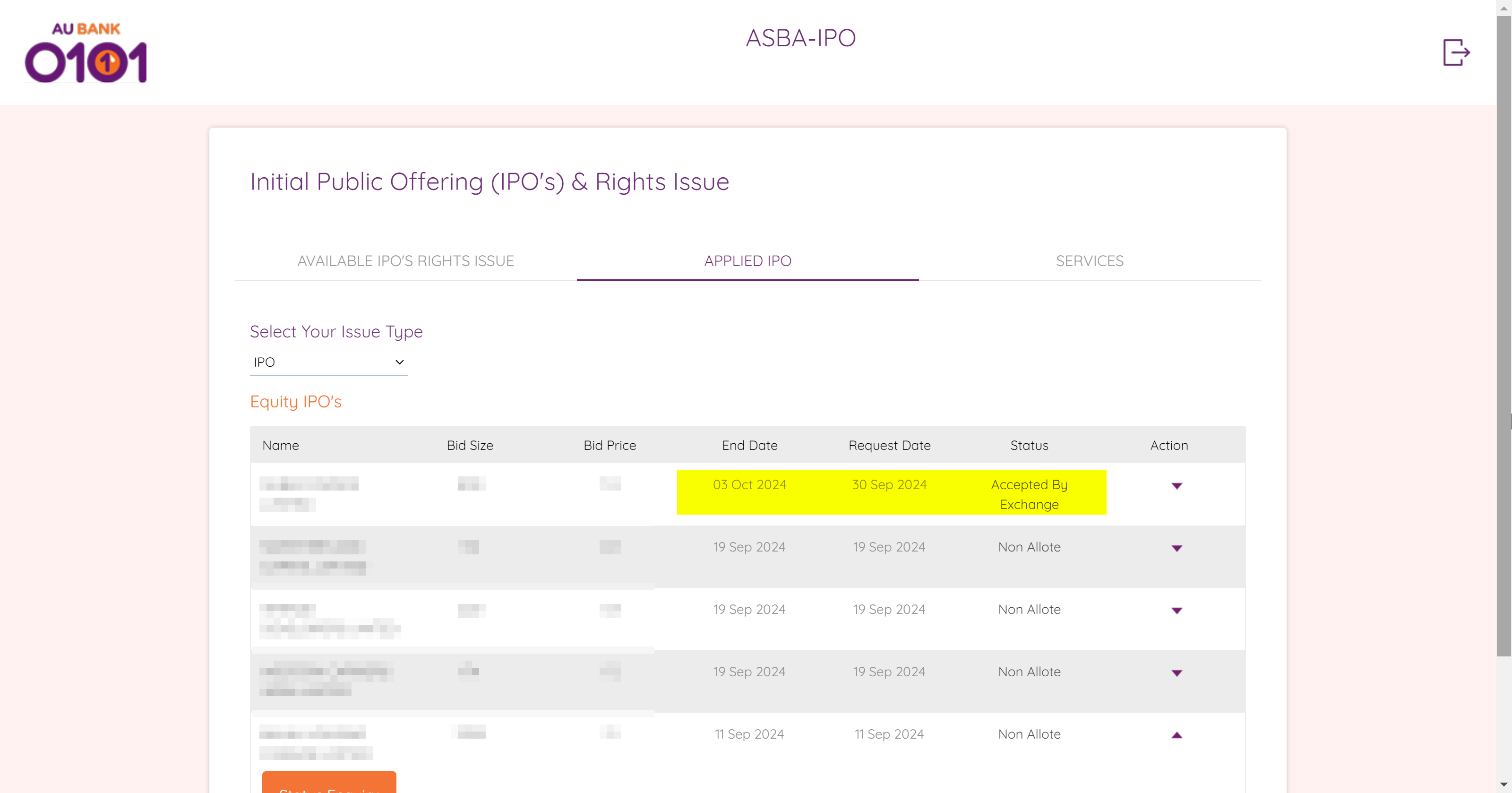Click the Action column header
The width and height of the screenshot is (1512, 793).
click(1168, 445)
